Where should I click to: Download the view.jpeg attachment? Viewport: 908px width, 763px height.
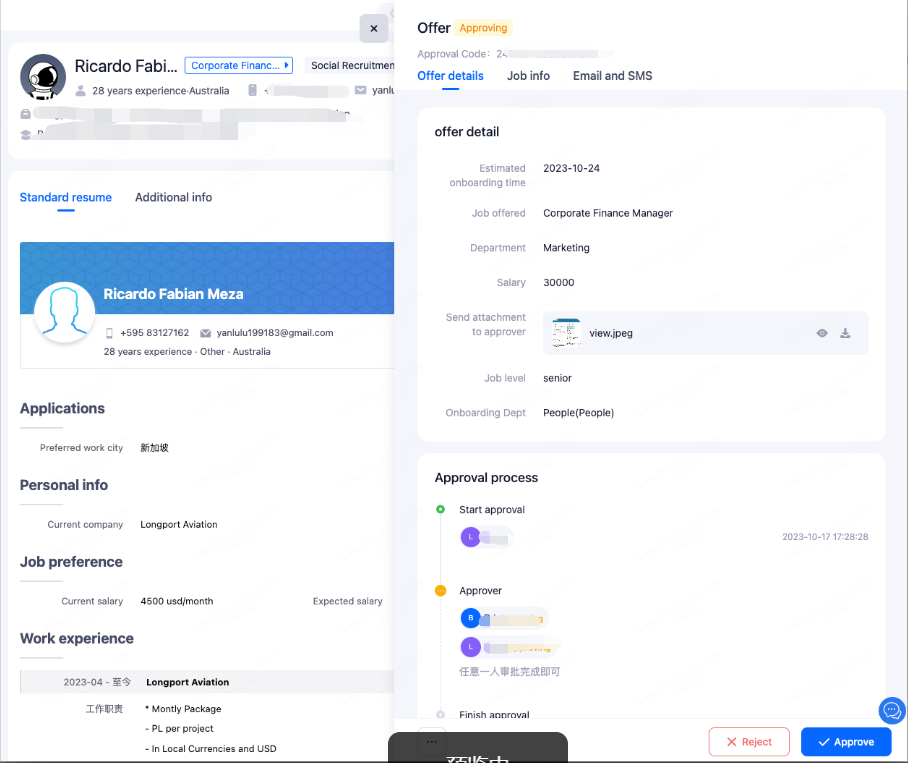(845, 333)
